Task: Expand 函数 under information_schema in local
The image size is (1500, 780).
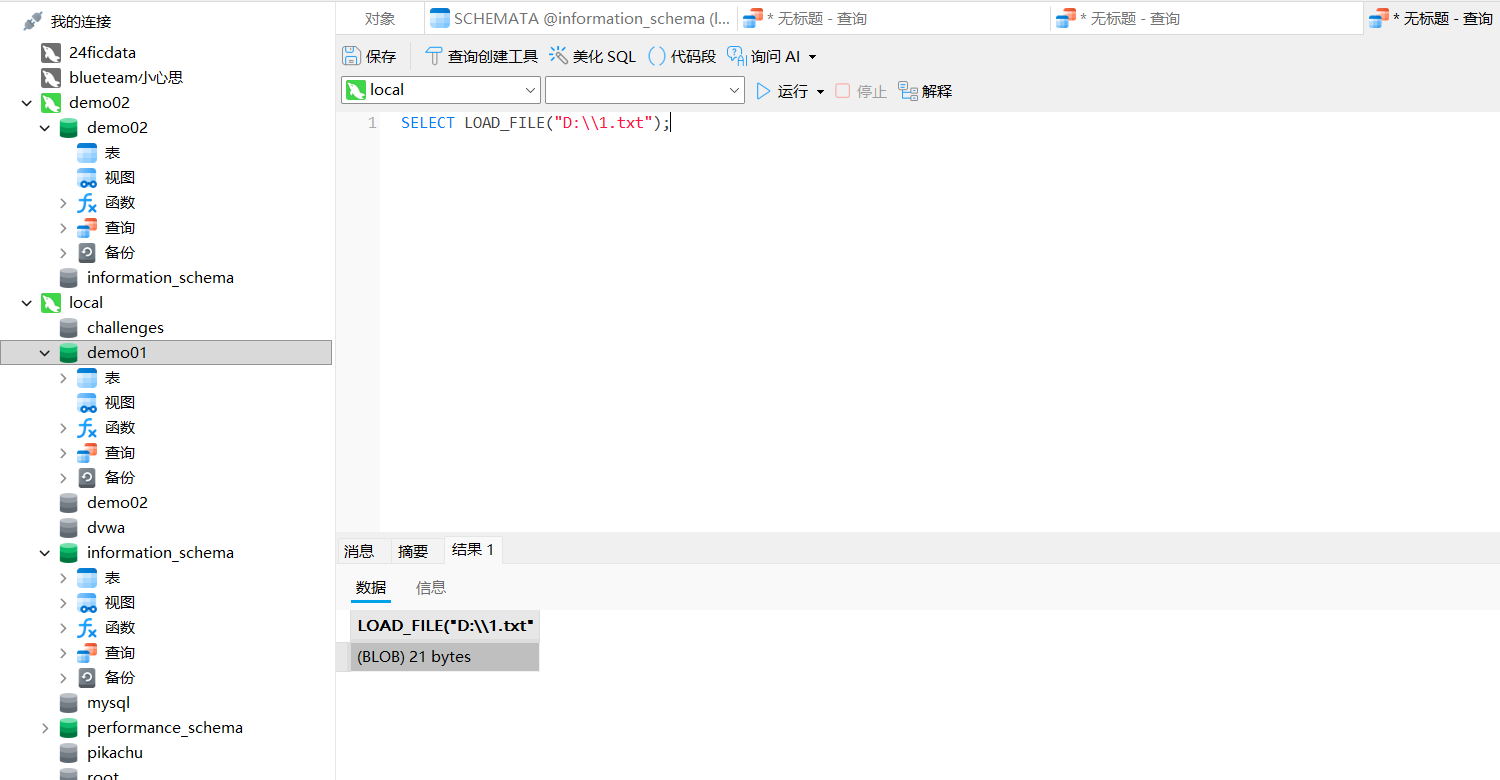Action: [63, 627]
